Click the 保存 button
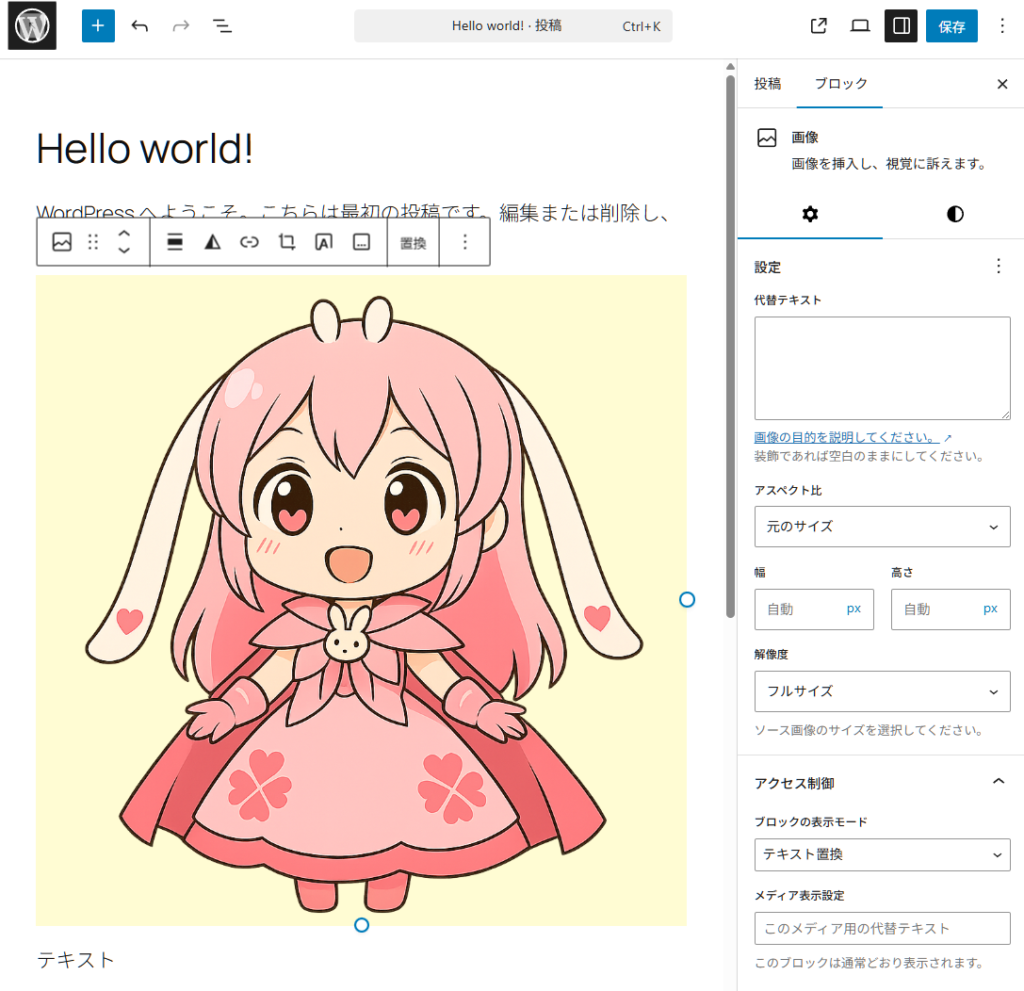This screenshot has width=1024, height=991. [x=951, y=27]
